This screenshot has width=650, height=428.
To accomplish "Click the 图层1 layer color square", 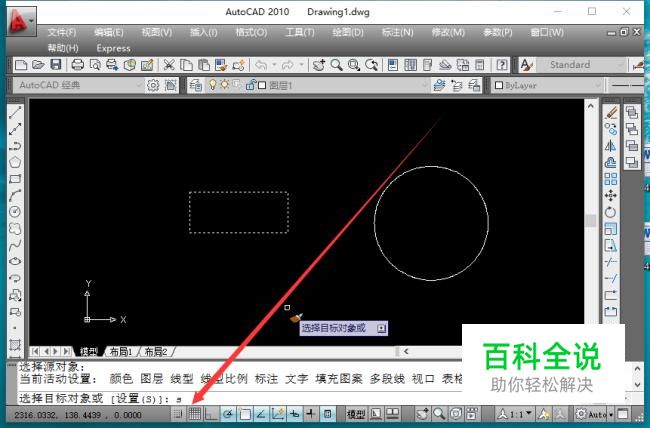I will [262, 85].
